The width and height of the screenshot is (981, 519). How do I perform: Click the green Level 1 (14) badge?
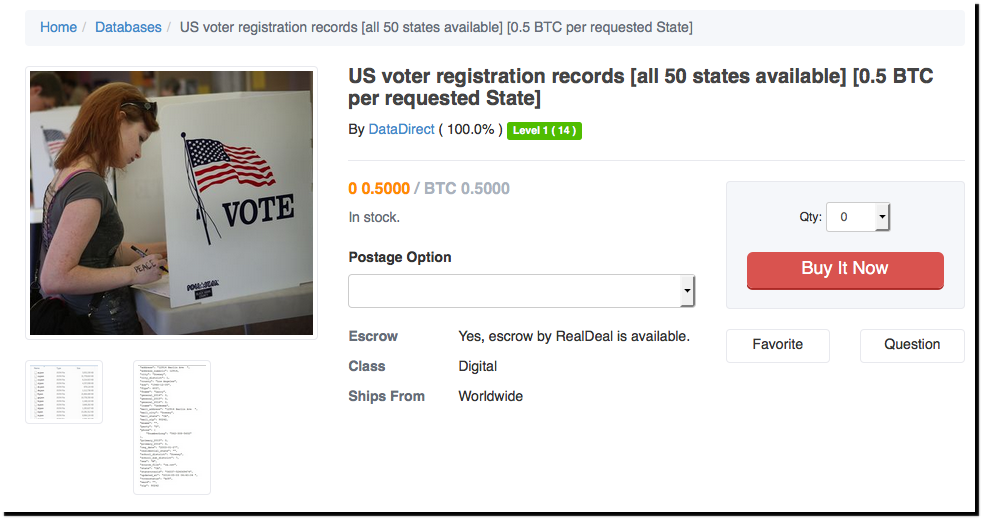click(544, 130)
